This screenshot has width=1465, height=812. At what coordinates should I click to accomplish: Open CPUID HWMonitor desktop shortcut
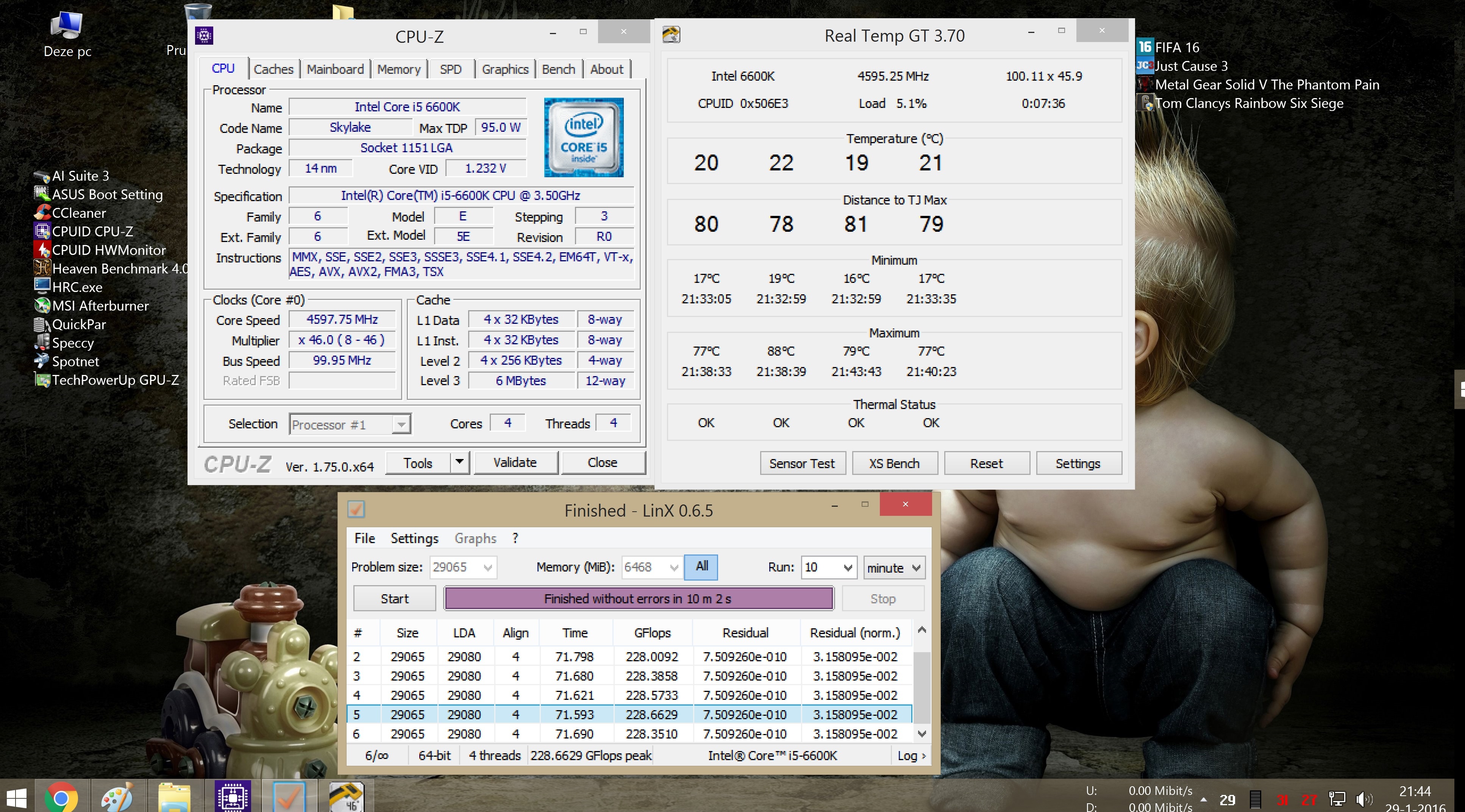coord(108,250)
